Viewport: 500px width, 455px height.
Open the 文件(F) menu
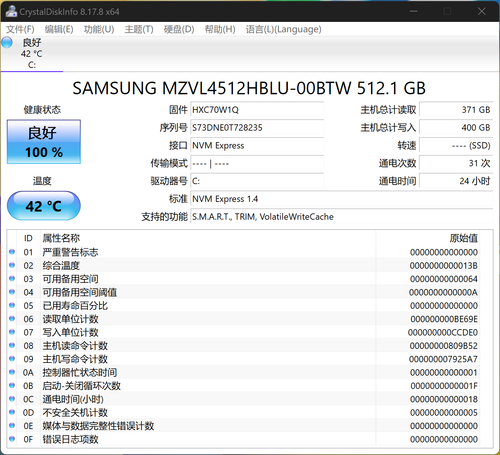[x=20, y=29]
